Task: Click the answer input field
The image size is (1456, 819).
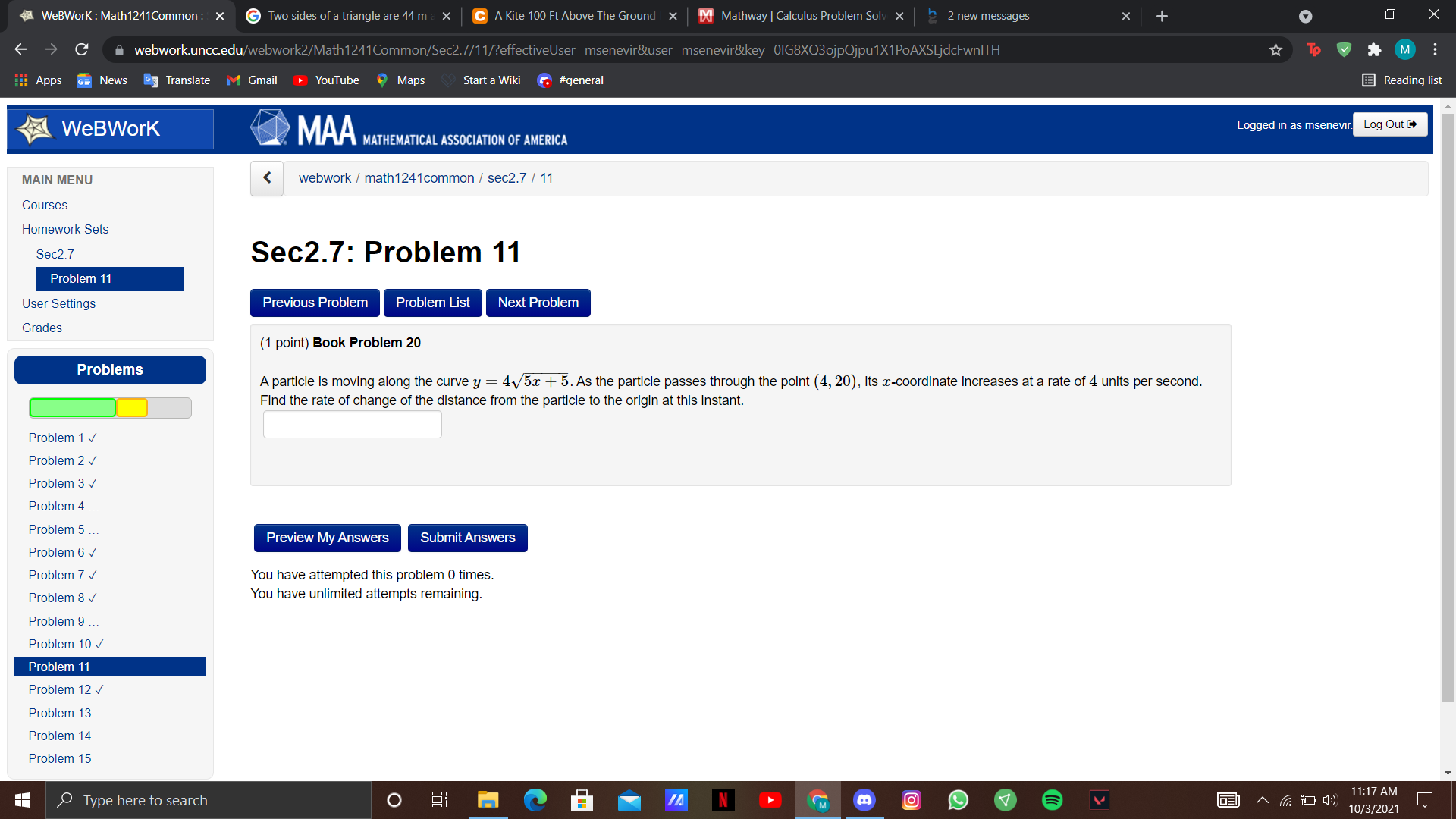Action: pos(351,424)
